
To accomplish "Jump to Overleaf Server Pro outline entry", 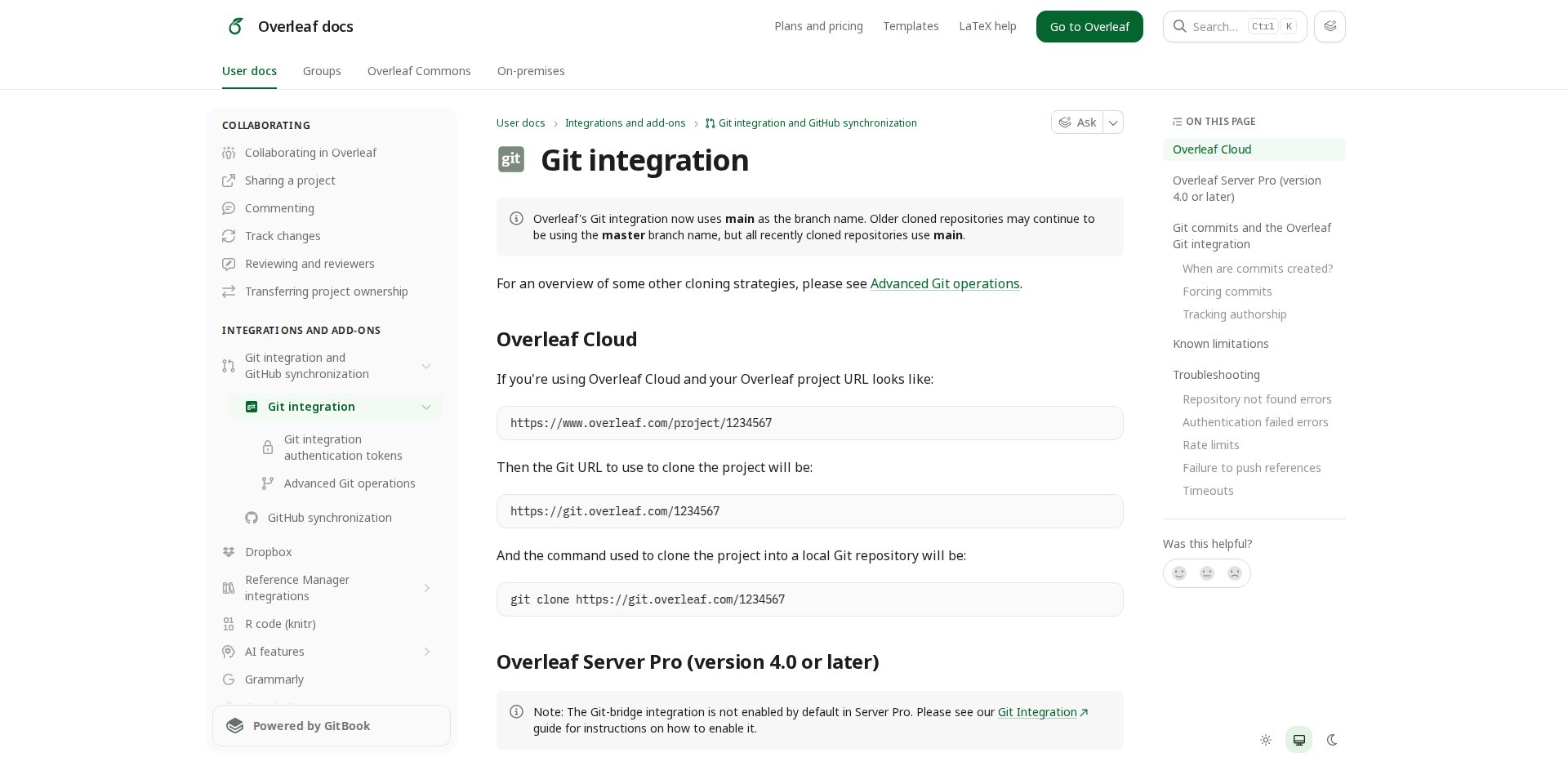I will (x=1246, y=189).
